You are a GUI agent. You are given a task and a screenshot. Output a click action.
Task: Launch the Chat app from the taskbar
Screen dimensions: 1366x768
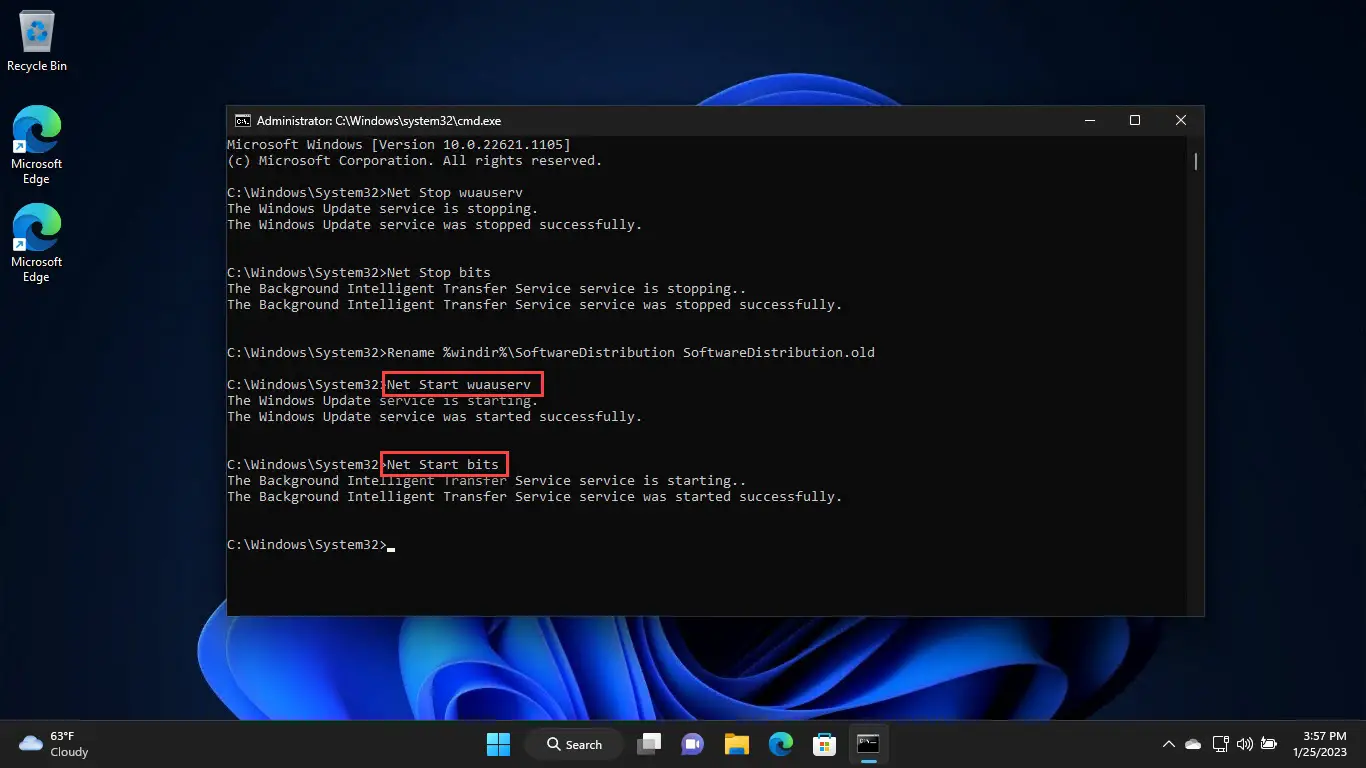tap(692, 744)
